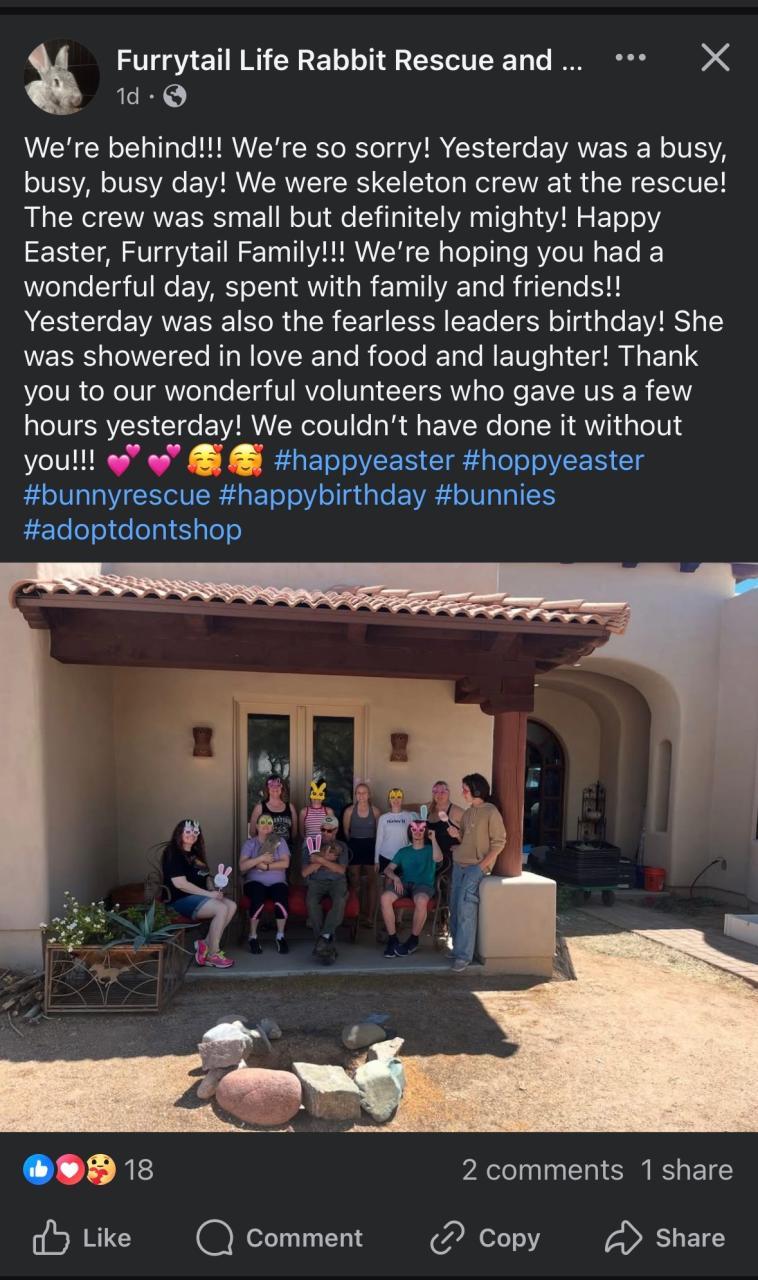The image size is (758, 1280).
Task: Open the #bunnies hashtag
Action: click(x=495, y=495)
